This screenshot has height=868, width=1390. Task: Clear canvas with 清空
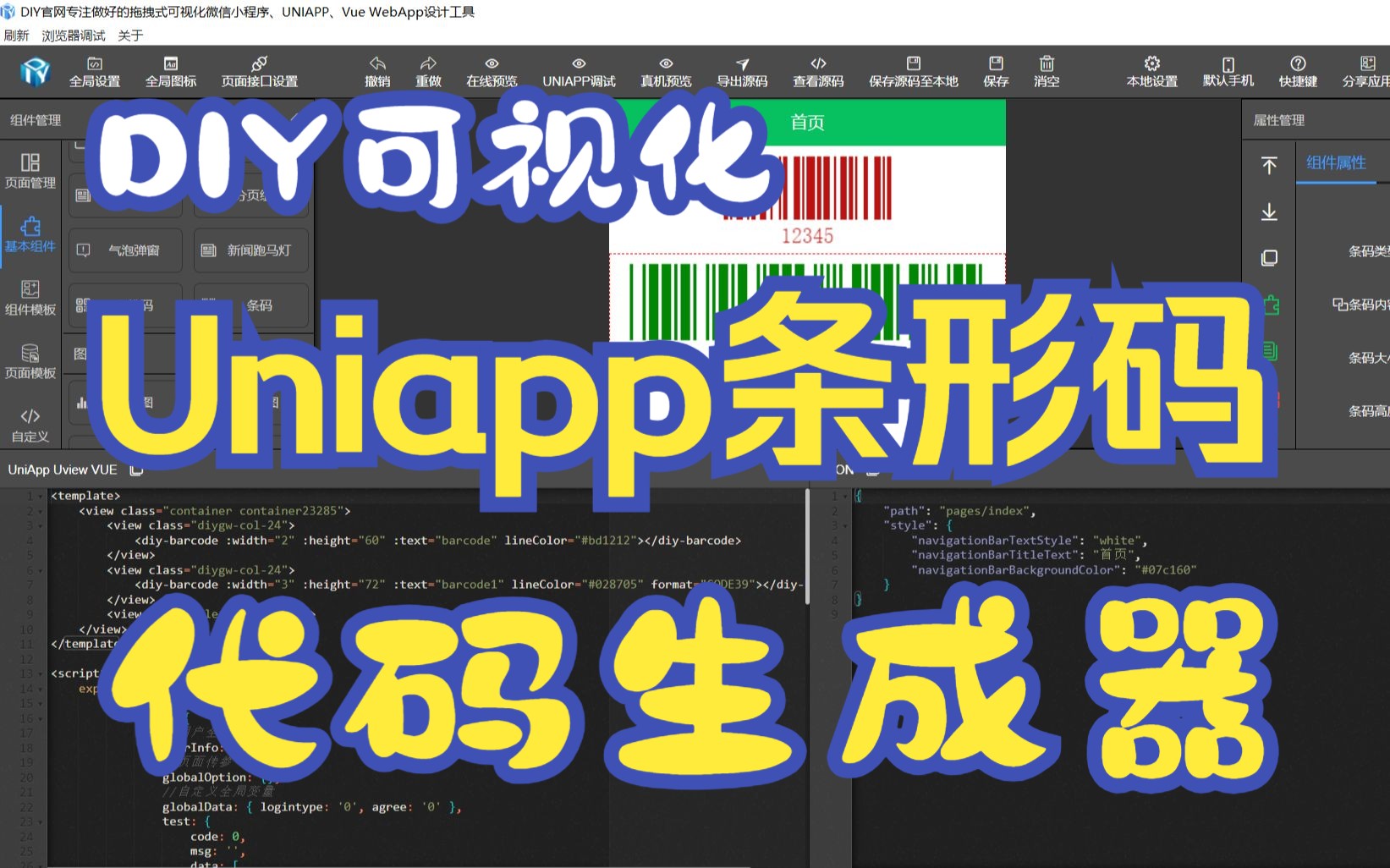tap(1047, 72)
